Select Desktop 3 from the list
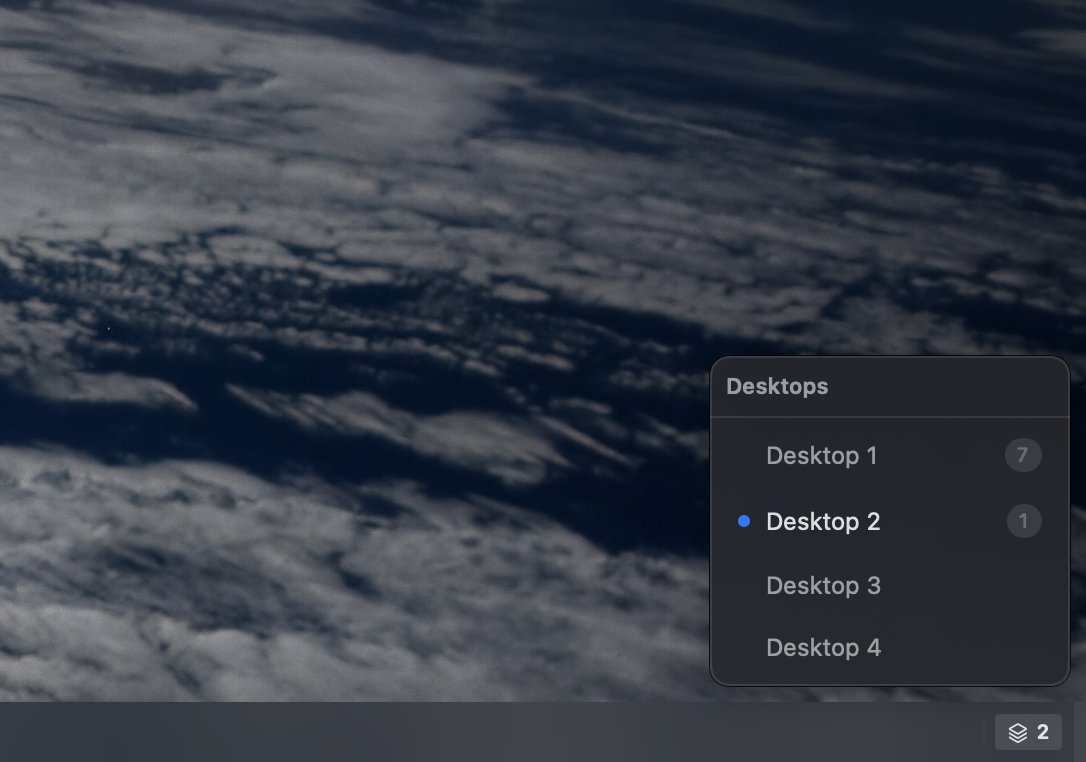The width and height of the screenshot is (1086, 762). point(823,585)
